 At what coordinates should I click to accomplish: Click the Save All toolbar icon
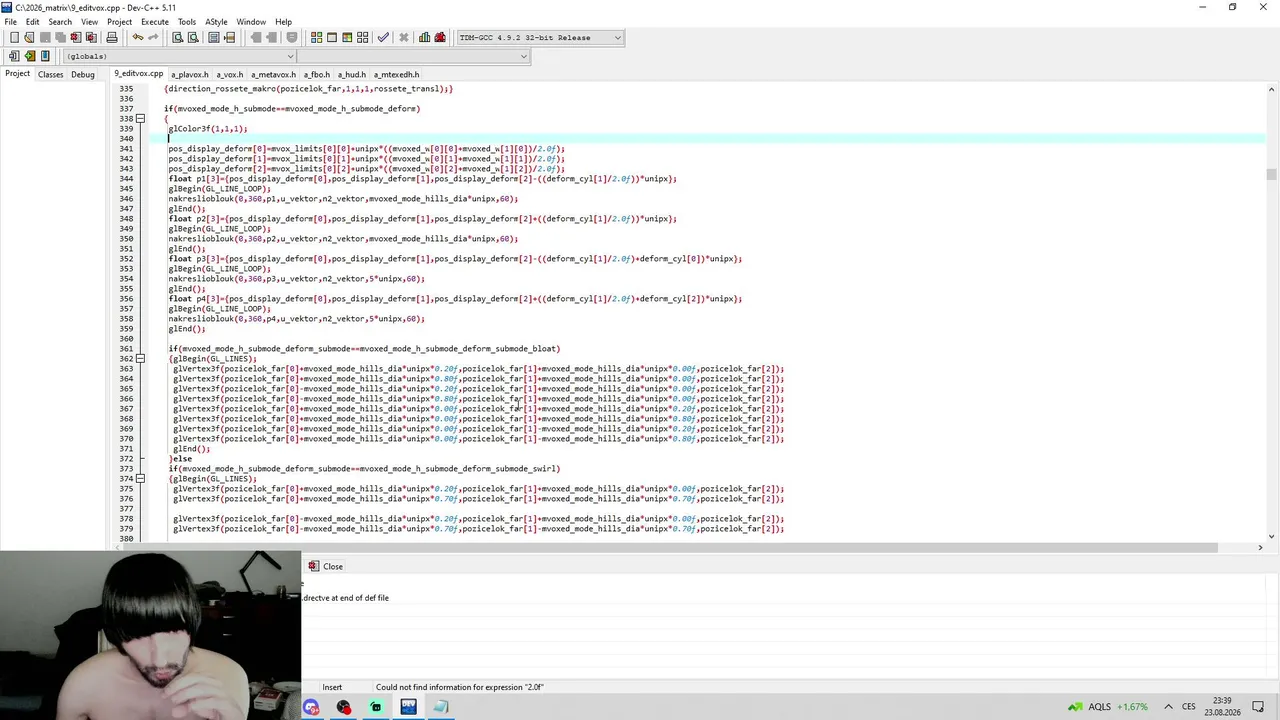pyautogui.click(x=60, y=38)
